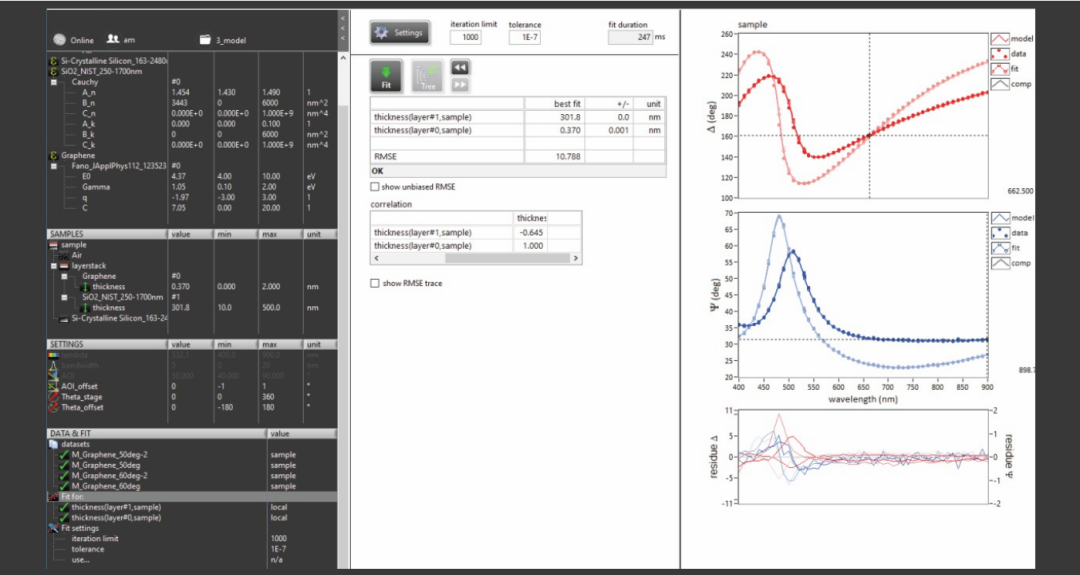
Task: Collapse the Fano_JApplPhys112 model node
Action: [x=54, y=166]
